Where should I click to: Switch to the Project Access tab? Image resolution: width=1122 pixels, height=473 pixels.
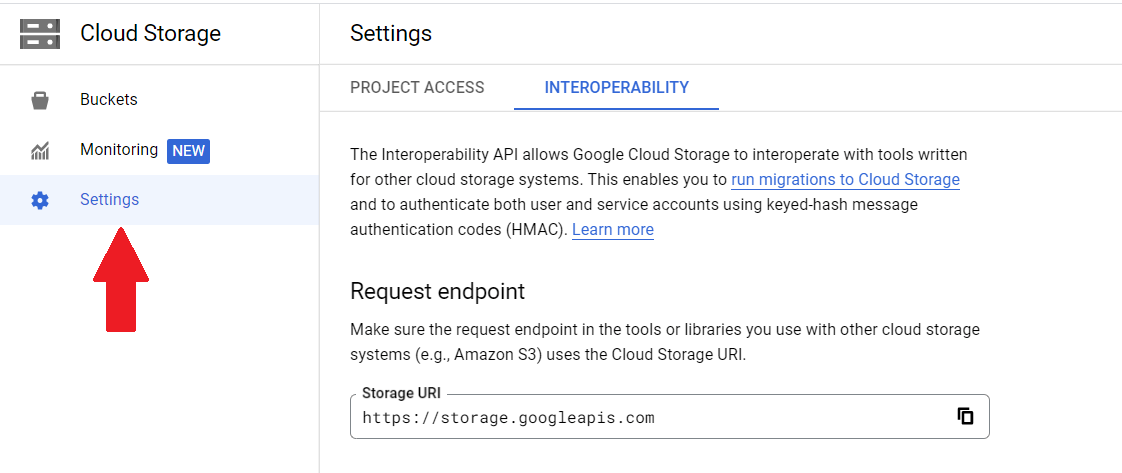(x=417, y=88)
